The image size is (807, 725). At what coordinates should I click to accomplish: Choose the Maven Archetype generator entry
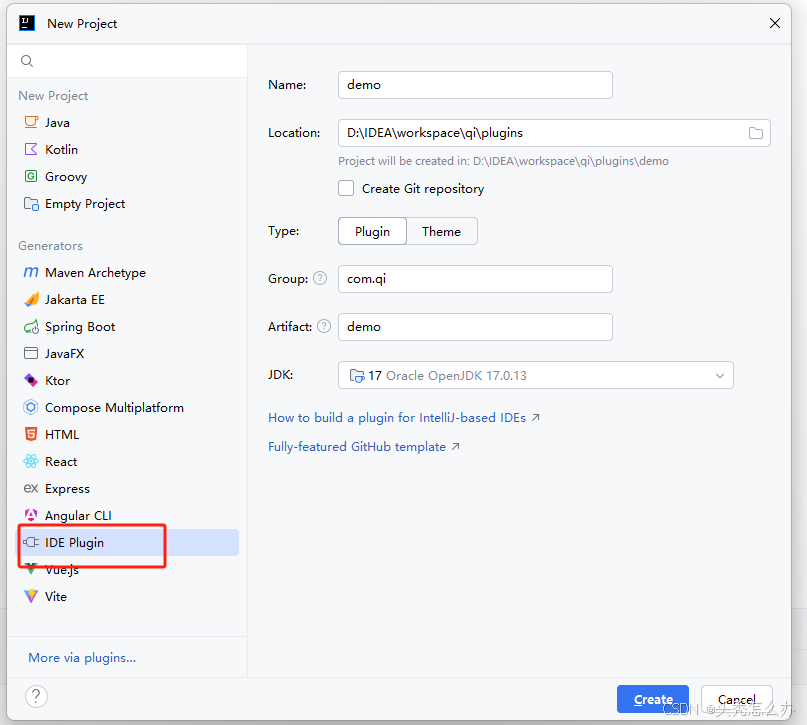pos(128,272)
